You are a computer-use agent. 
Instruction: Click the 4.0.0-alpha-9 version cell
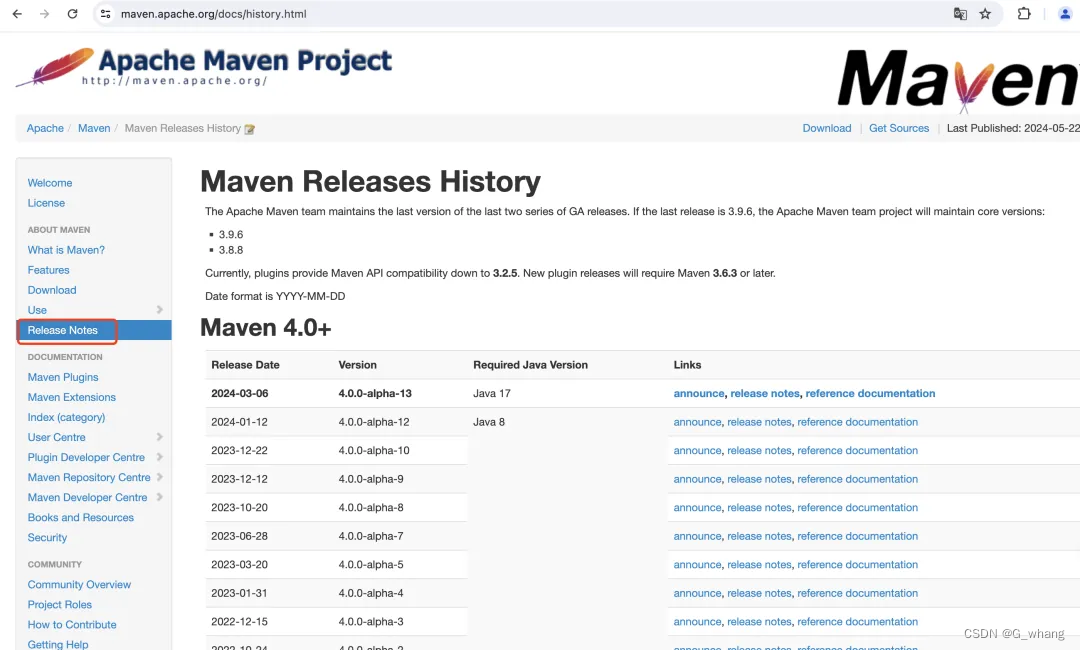click(x=371, y=479)
